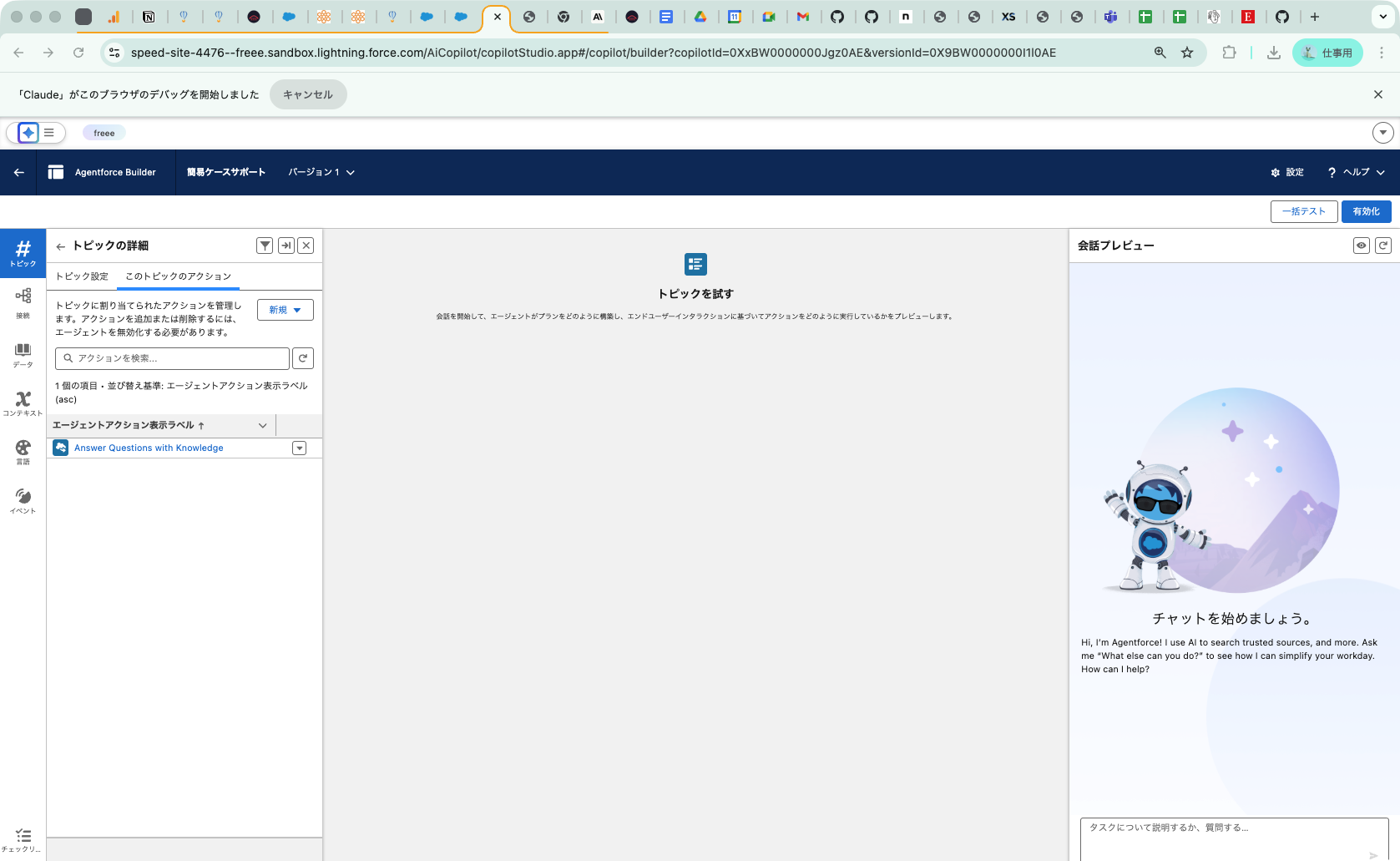Screen dimensions: 1400x861
Task: Open the 接続 (connections) sidebar panel
Action: [x=23, y=301]
